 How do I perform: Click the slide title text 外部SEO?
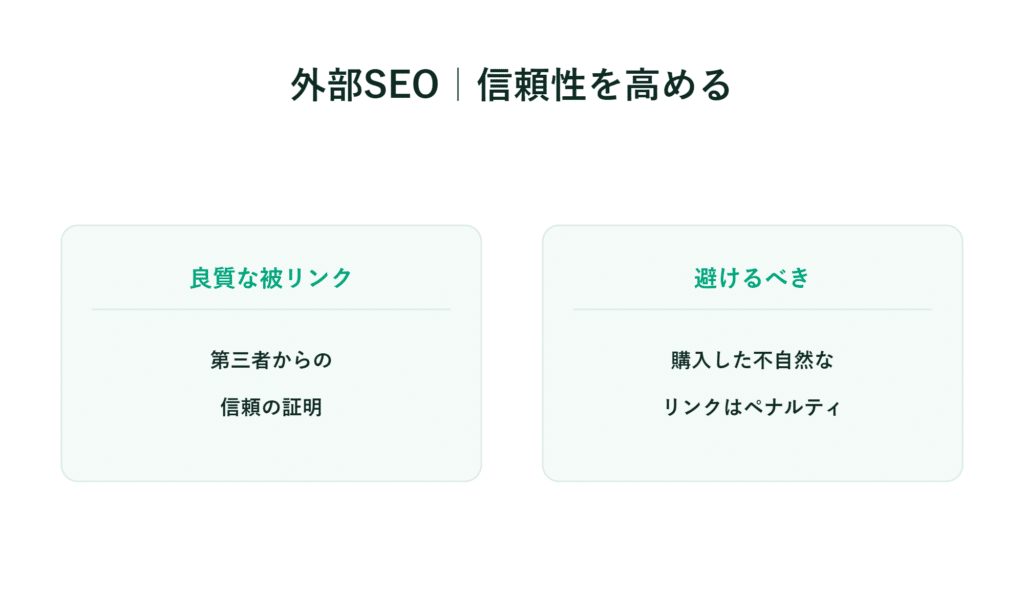coord(364,85)
